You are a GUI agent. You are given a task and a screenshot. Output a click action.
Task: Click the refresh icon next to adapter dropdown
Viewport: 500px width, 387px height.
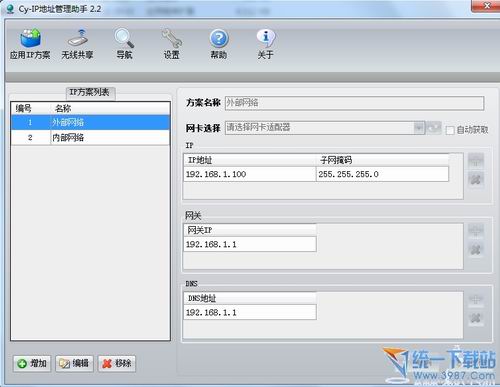point(434,128)
